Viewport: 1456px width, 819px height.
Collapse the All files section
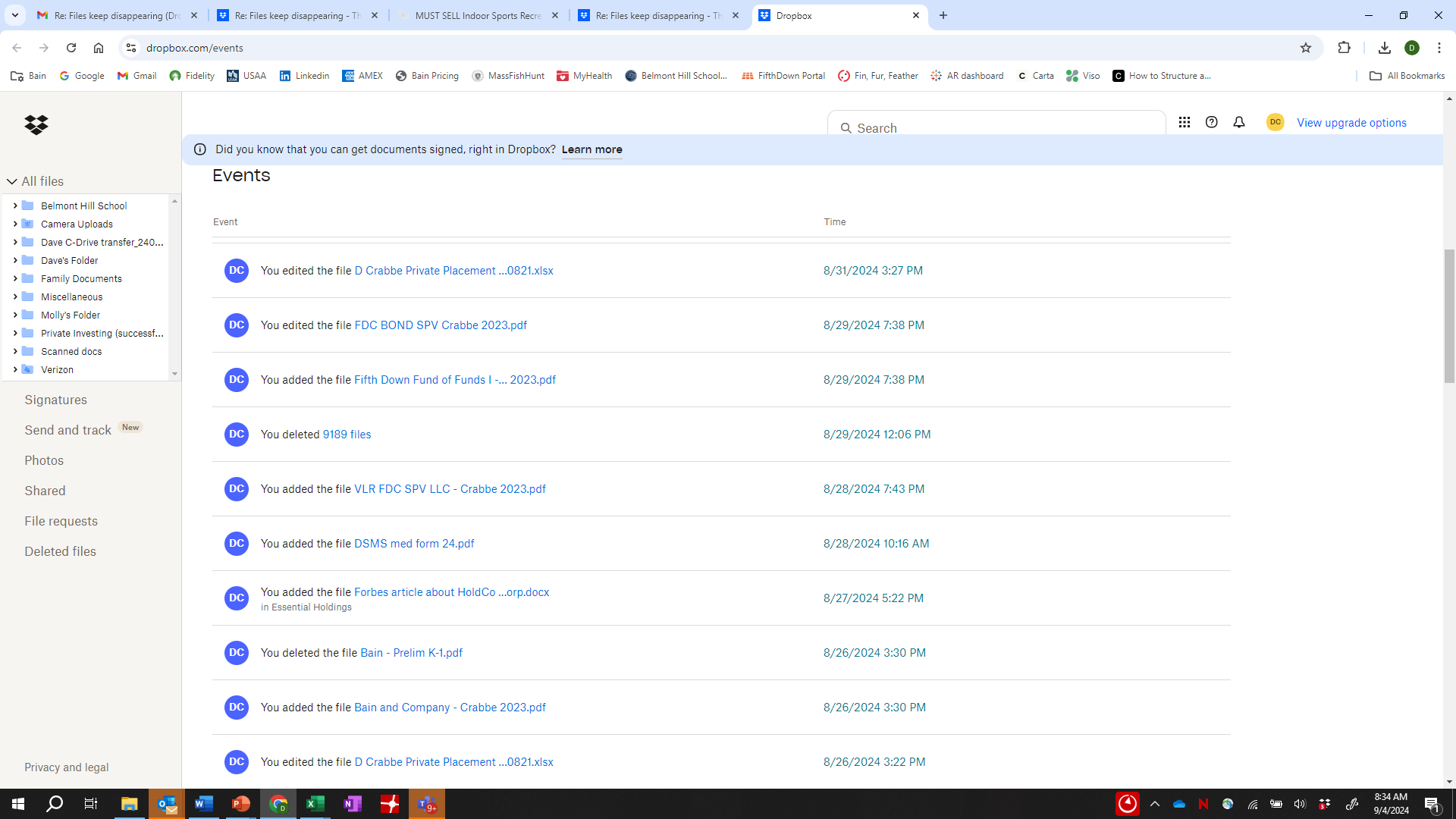click(x=12, y=181)
